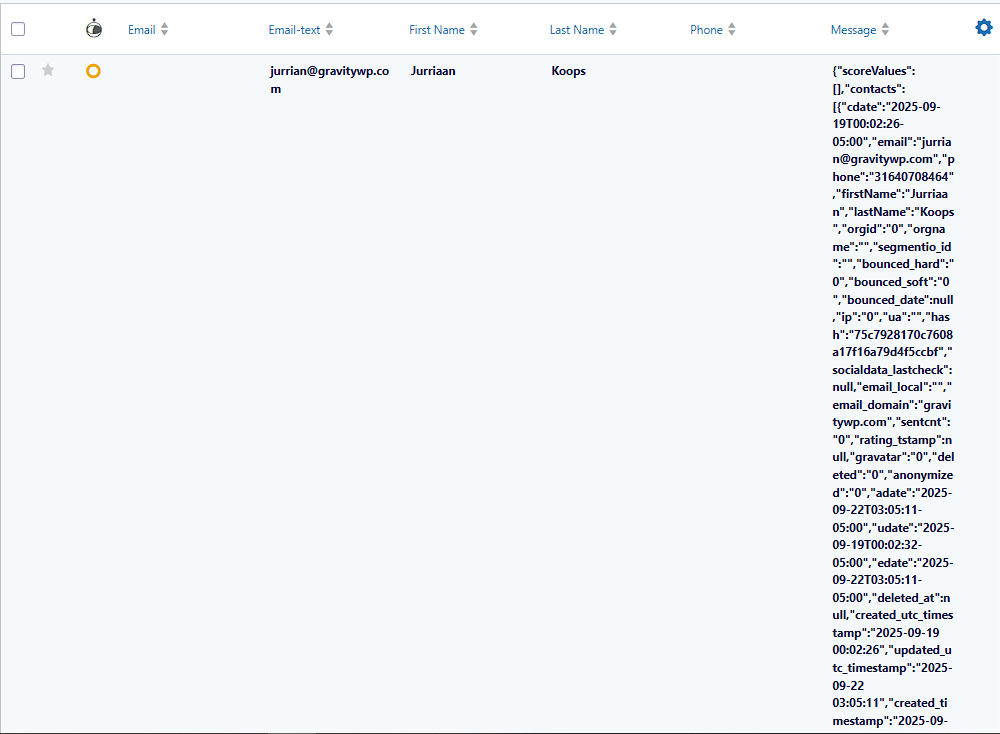Star the Jurriaan Koops entry
This screenshot has width=1000, height=734.
point(48,70)
